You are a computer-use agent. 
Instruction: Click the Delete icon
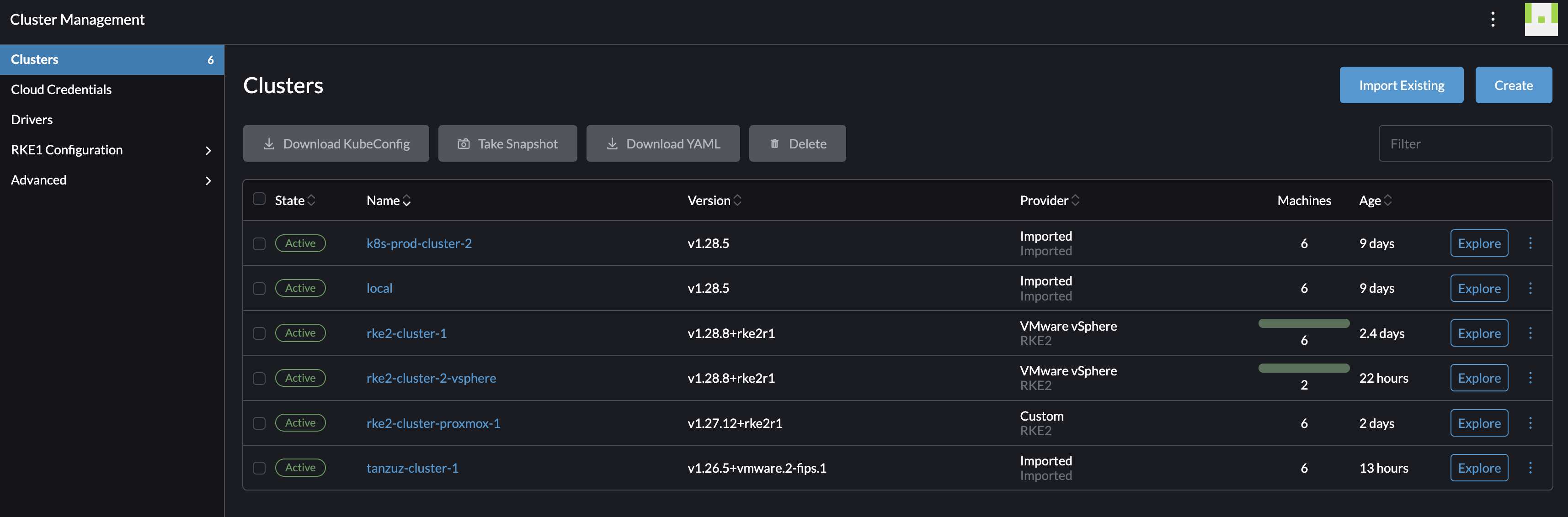[774, 143]
